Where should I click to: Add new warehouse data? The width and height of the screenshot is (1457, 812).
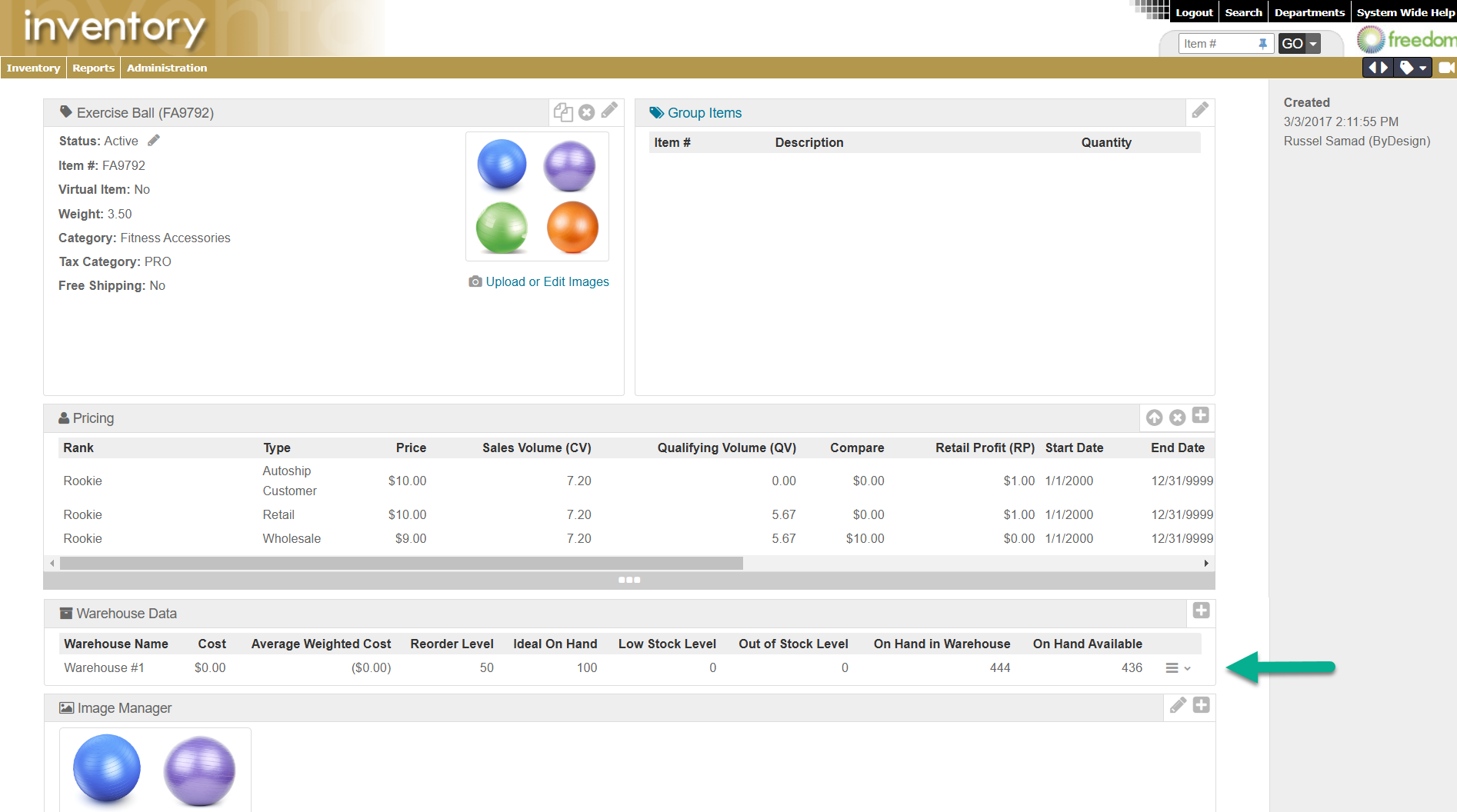(x=1201, y=611)
